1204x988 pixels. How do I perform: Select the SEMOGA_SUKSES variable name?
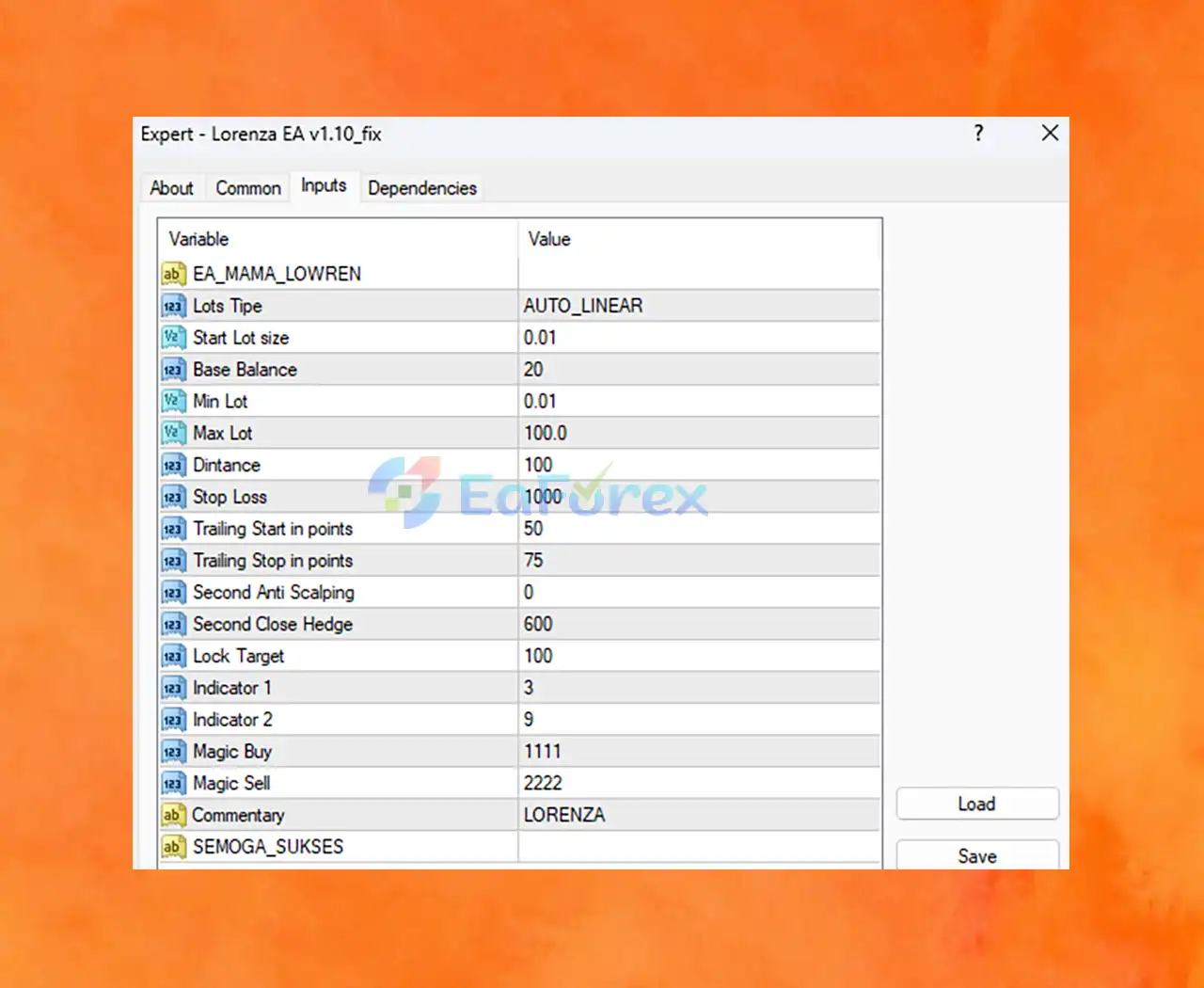point(268,847)
